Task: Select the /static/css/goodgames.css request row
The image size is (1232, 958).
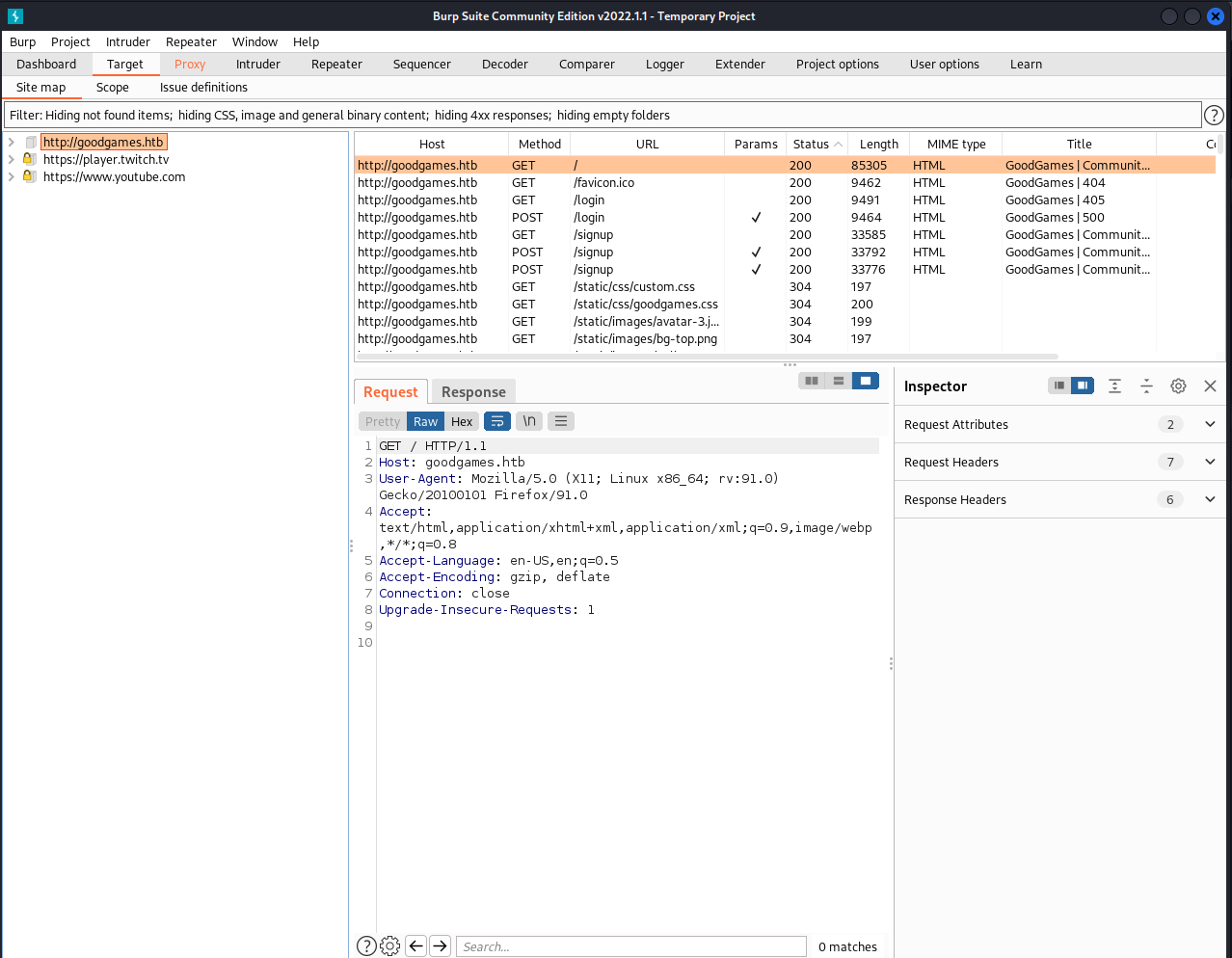Action: coord(785,304)
